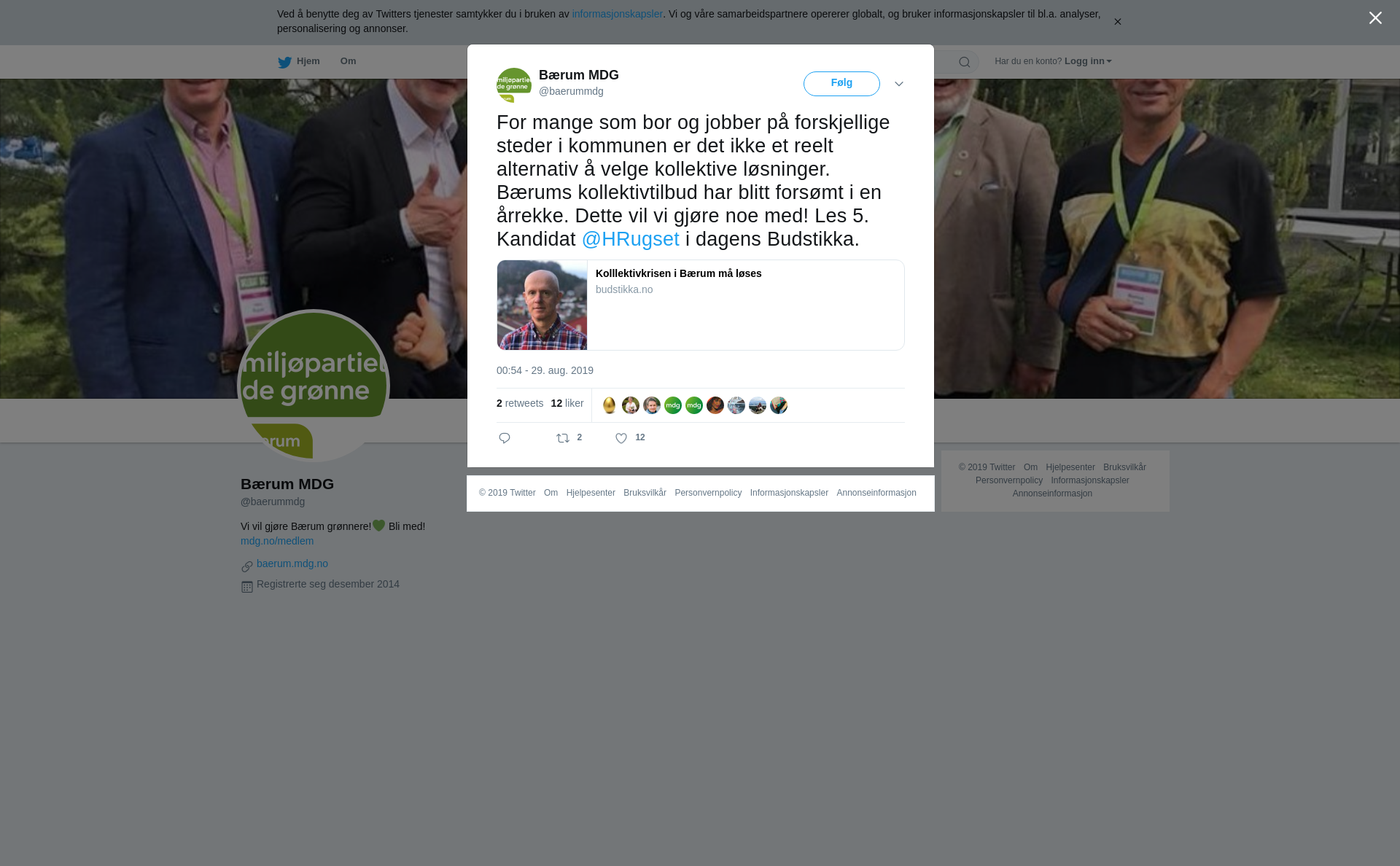Open the @HRugset mention link

(631, 239)
